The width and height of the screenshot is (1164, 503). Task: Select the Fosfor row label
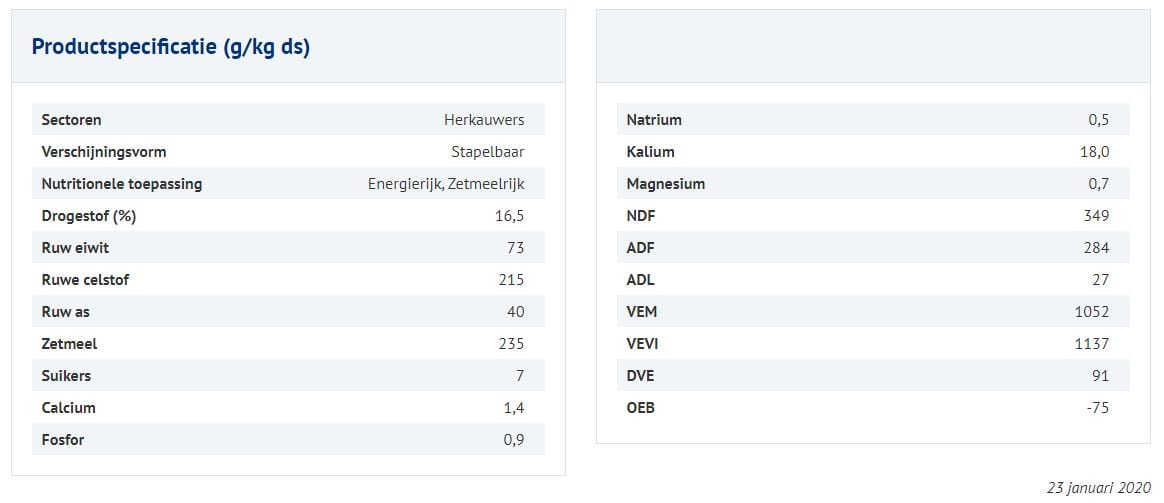[x=63, y=440]
